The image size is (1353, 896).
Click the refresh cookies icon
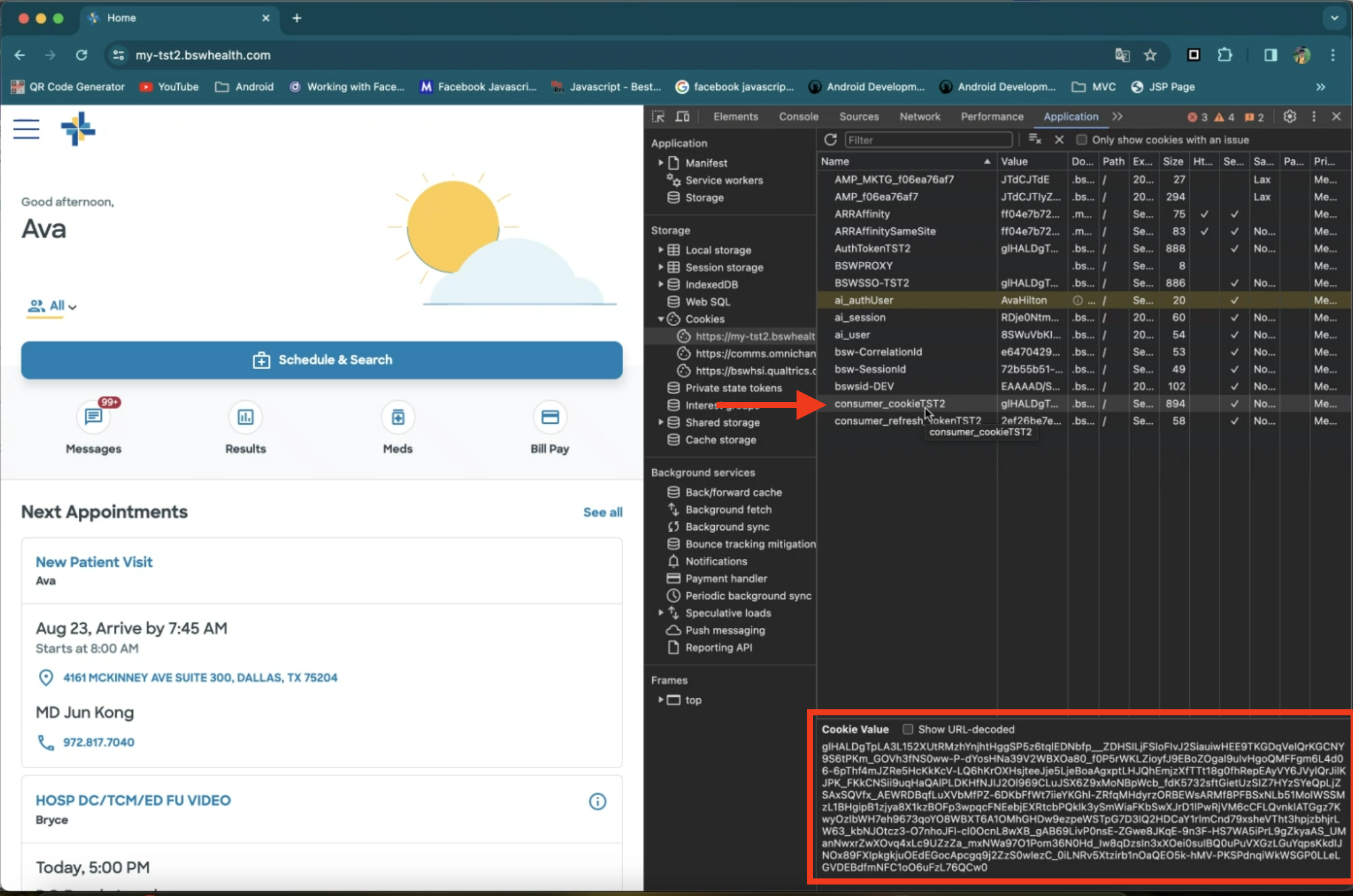coord(830,140)
